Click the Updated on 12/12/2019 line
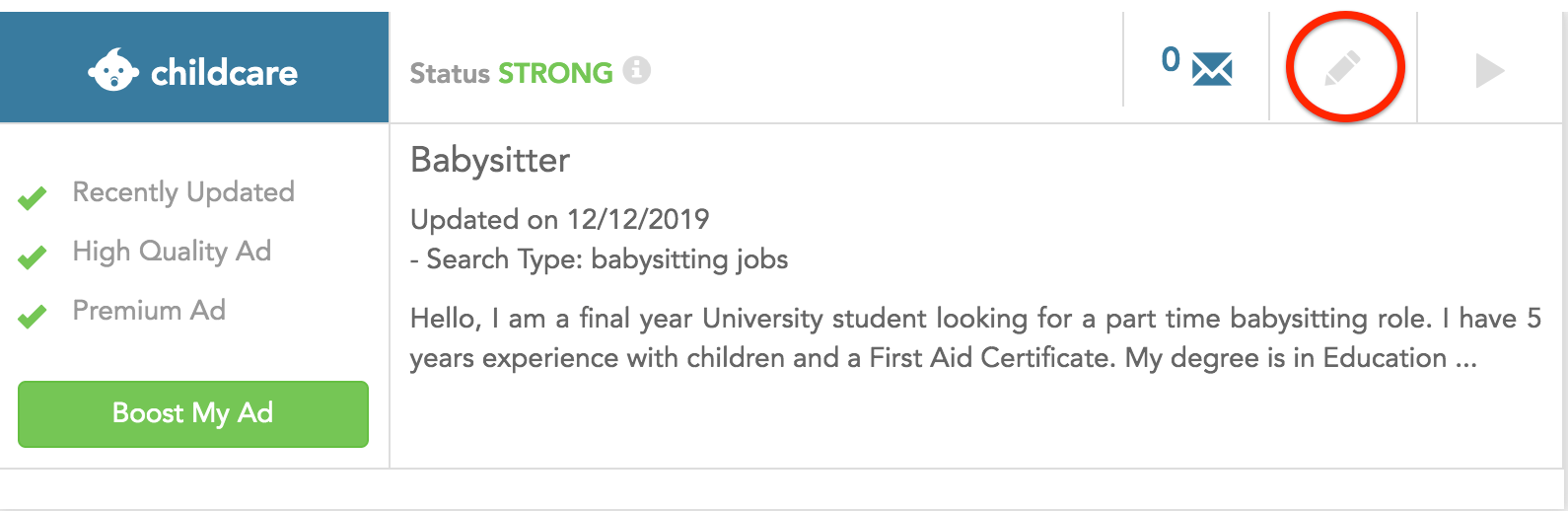Screen dimensions: 1568x511 click(560, 219)
